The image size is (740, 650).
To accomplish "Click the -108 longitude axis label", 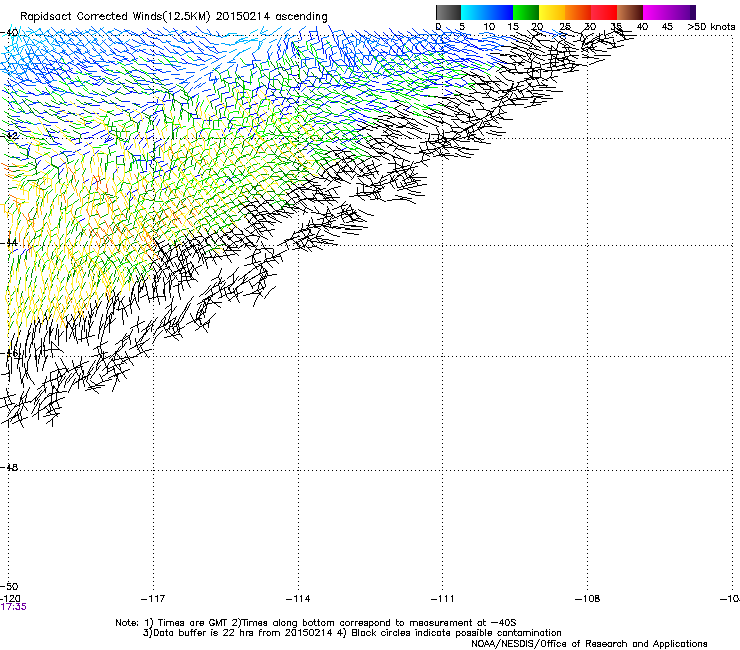I will [587, 599].
